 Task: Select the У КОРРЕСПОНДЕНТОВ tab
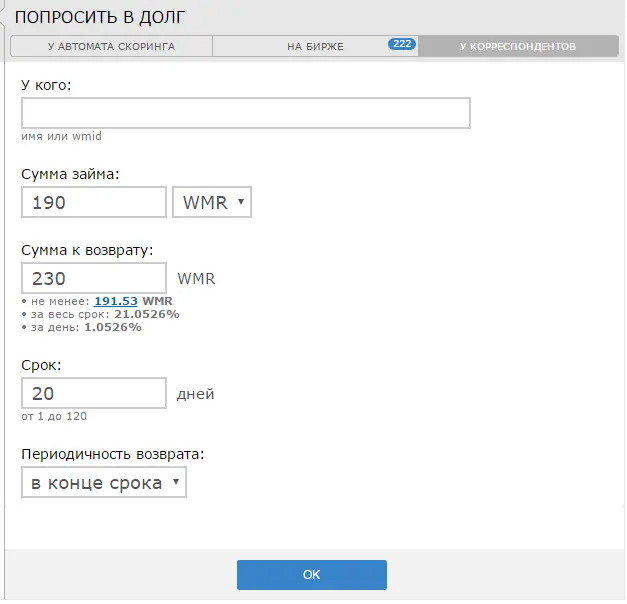tap(518, 46)
